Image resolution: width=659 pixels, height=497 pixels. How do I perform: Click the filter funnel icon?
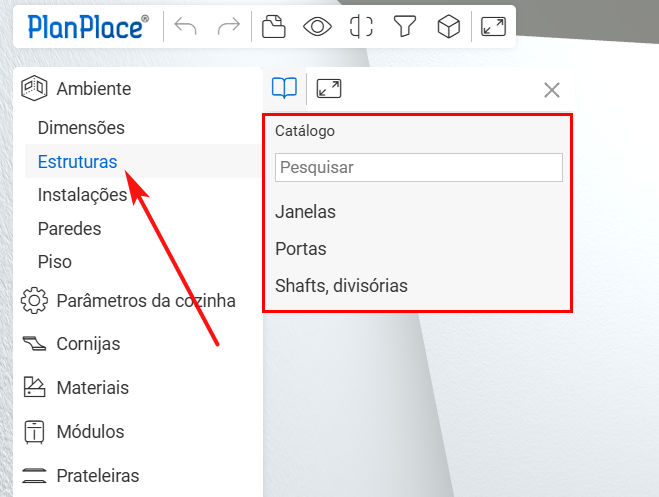coord(404,27)
